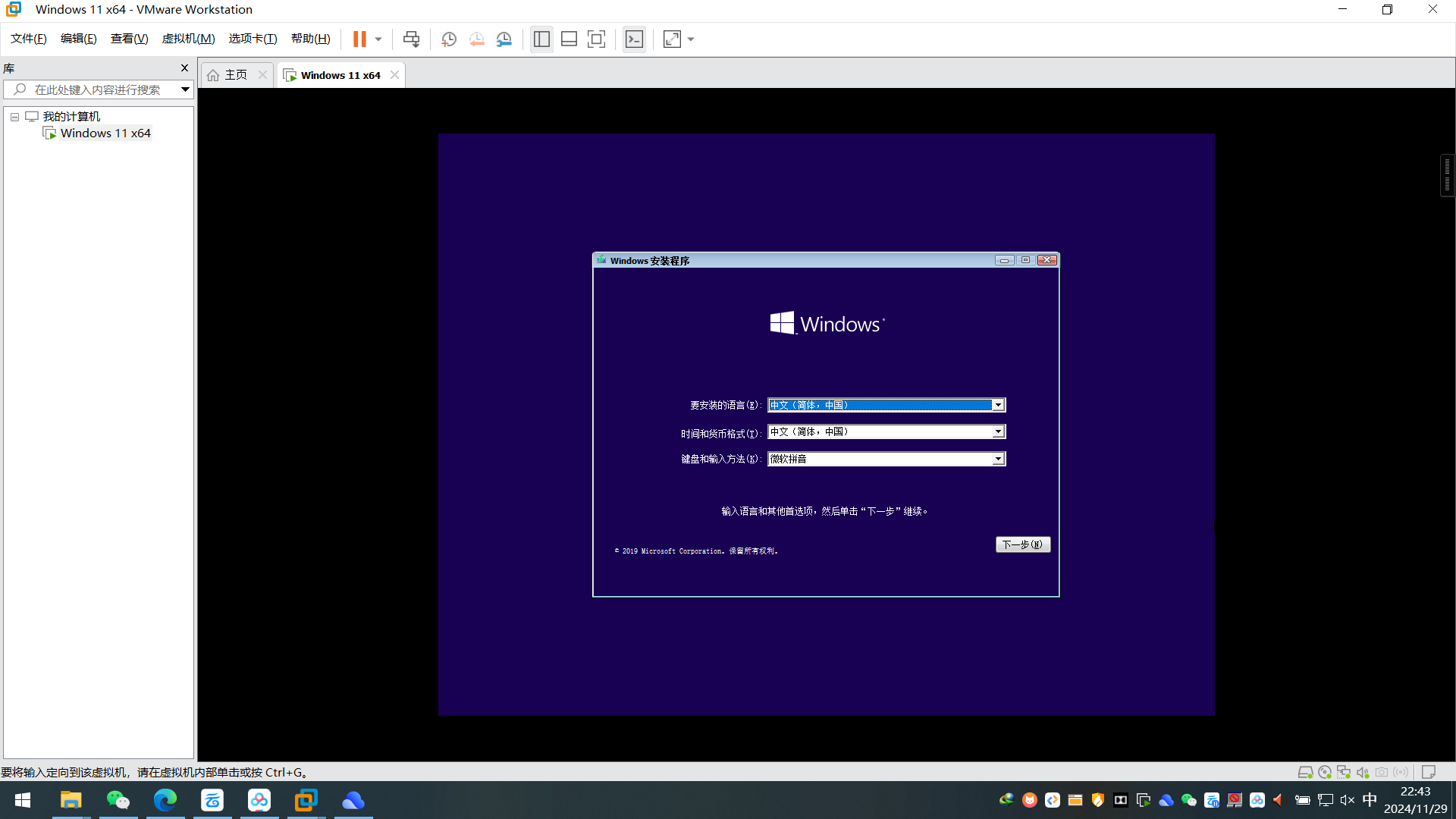Click 下一步 to proceed installation
The width and height of the screenshot is (1456, 819).
[1022, 544]
